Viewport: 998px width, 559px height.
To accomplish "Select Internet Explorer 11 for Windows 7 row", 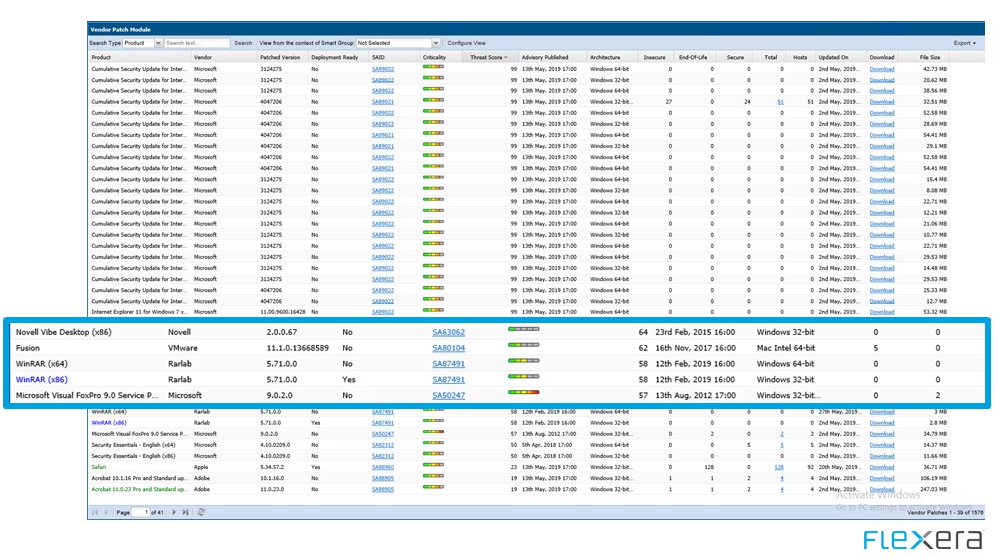I will (x=519, y=312).
